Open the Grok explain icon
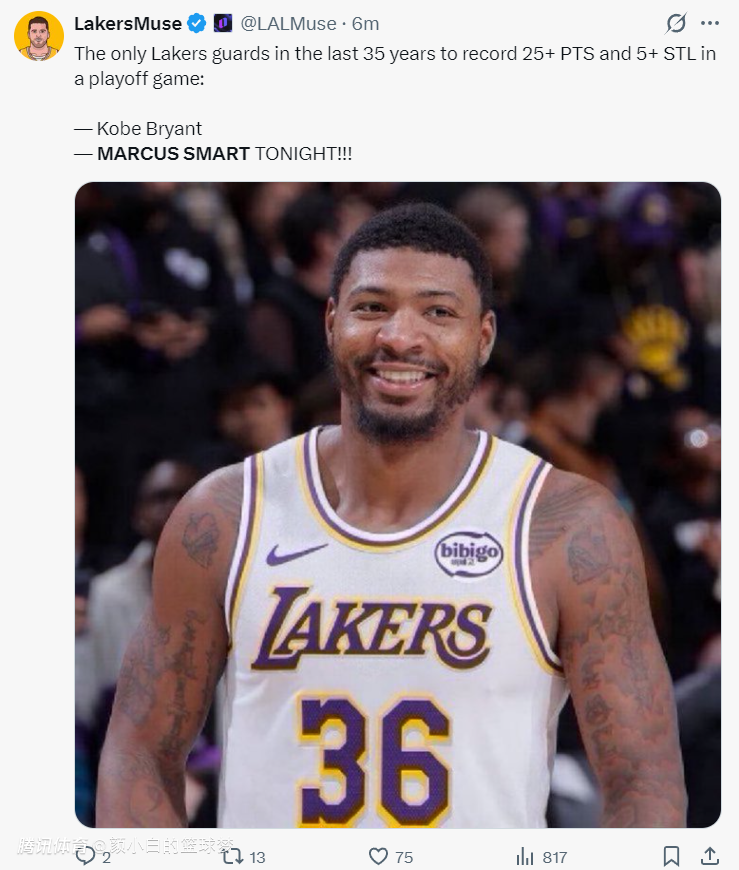Screen dimensions: 739x870 pyautogui.click(x=676, y=23)
